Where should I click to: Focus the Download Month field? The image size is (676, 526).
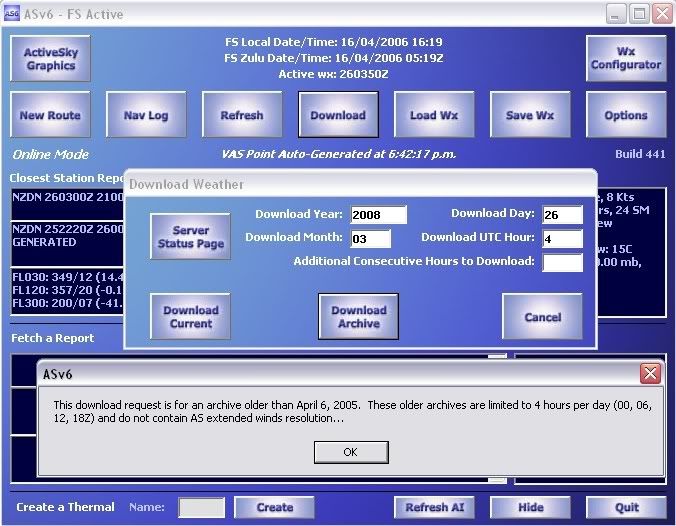tap(372, 239)
